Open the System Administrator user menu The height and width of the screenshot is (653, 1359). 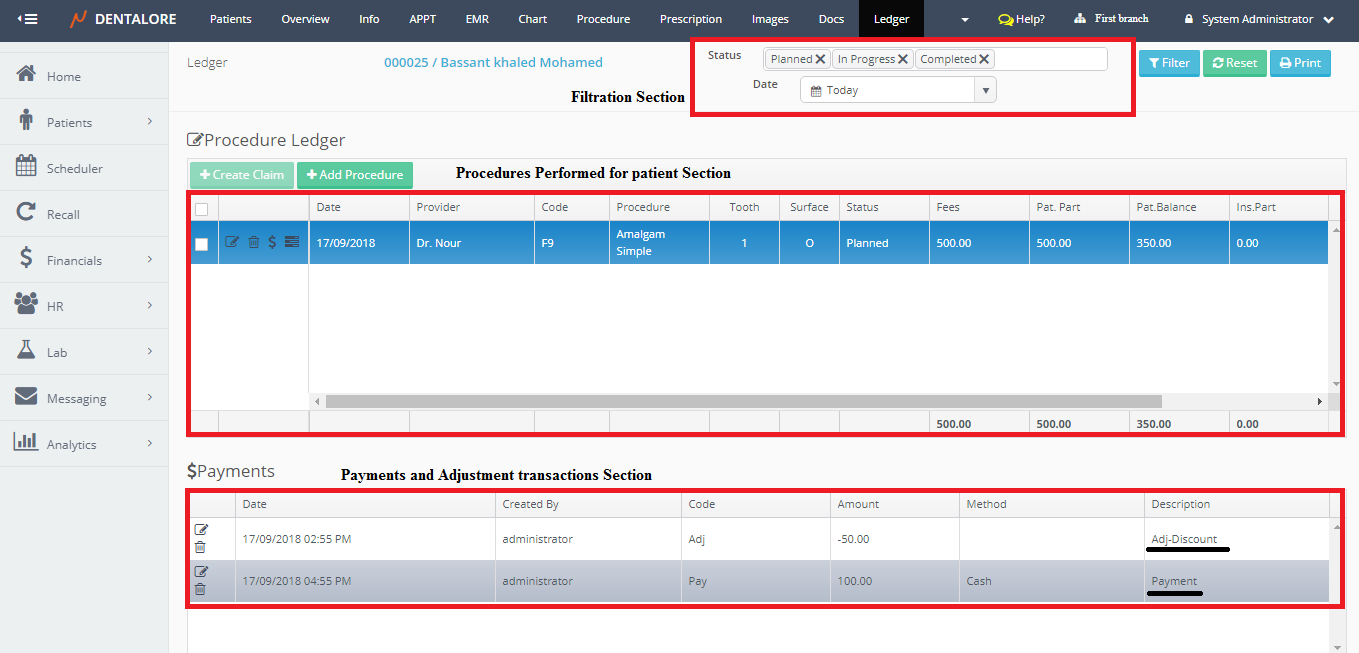[x=1257, y=19]
